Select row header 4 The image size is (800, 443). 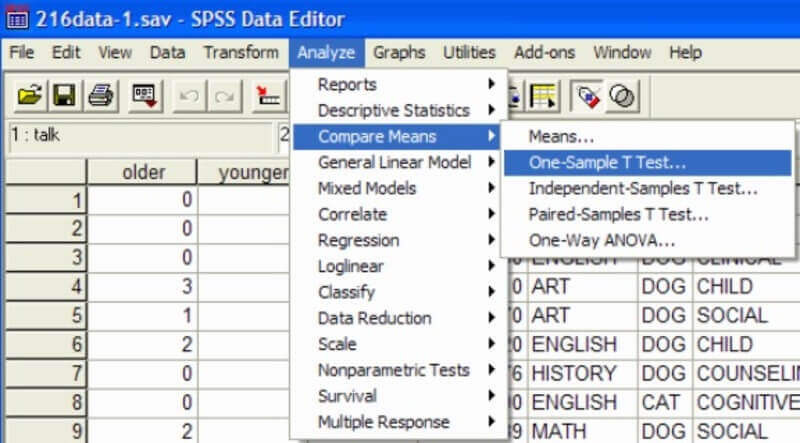[46, 286]
